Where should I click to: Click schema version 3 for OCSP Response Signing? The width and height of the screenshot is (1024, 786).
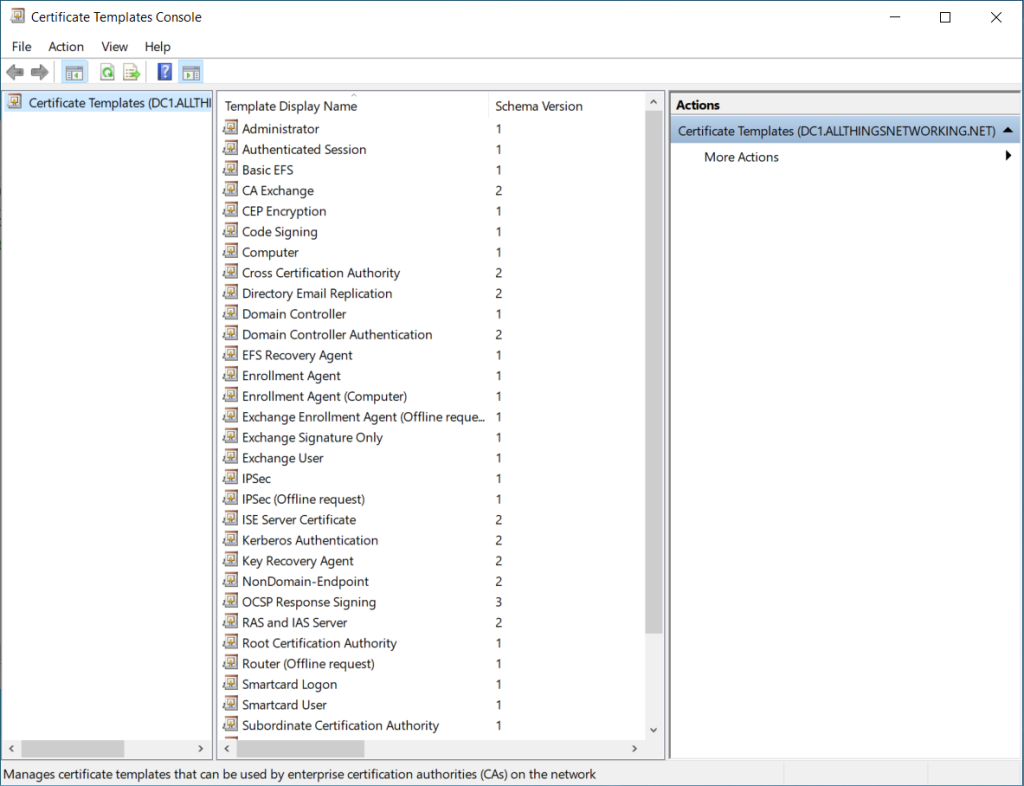click(x=498, y=602)
